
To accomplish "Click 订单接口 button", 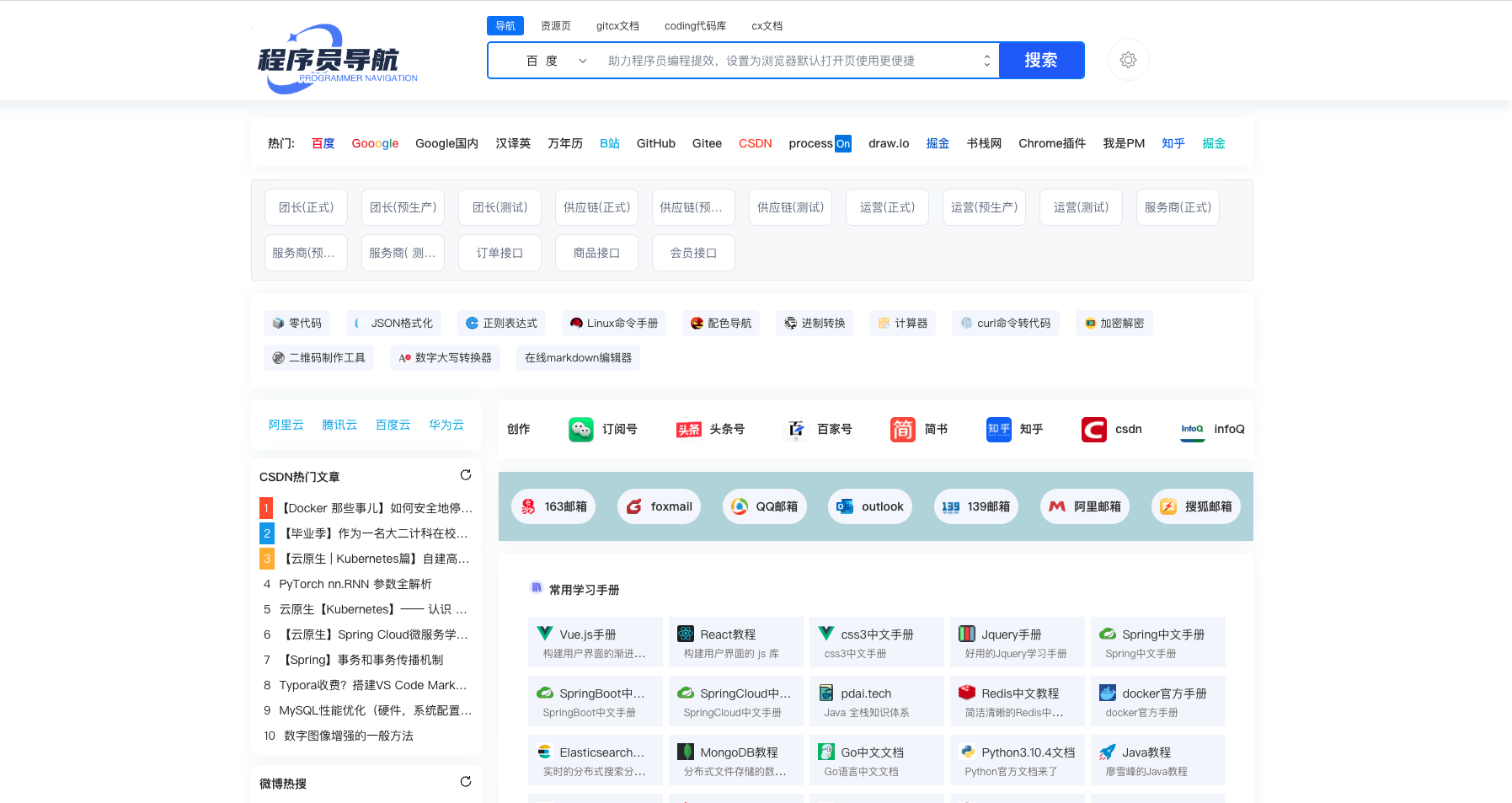I will [x=500, y=253].
